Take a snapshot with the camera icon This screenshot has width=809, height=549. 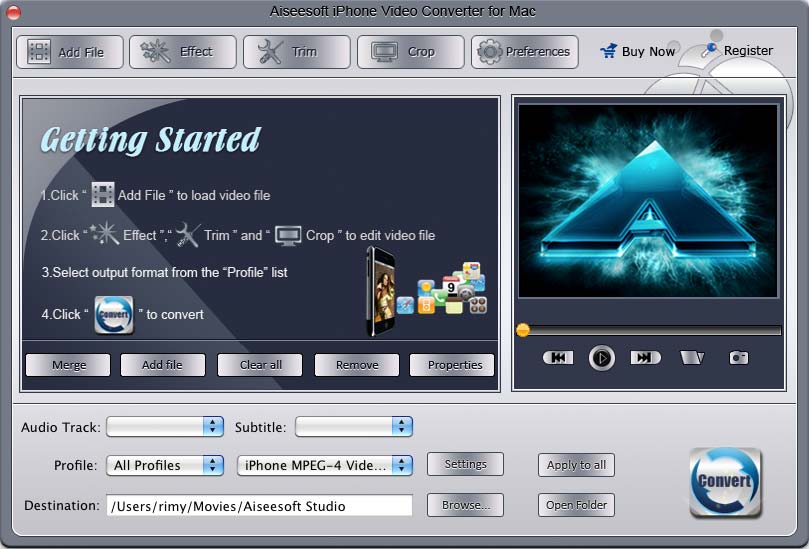point(738,358)
